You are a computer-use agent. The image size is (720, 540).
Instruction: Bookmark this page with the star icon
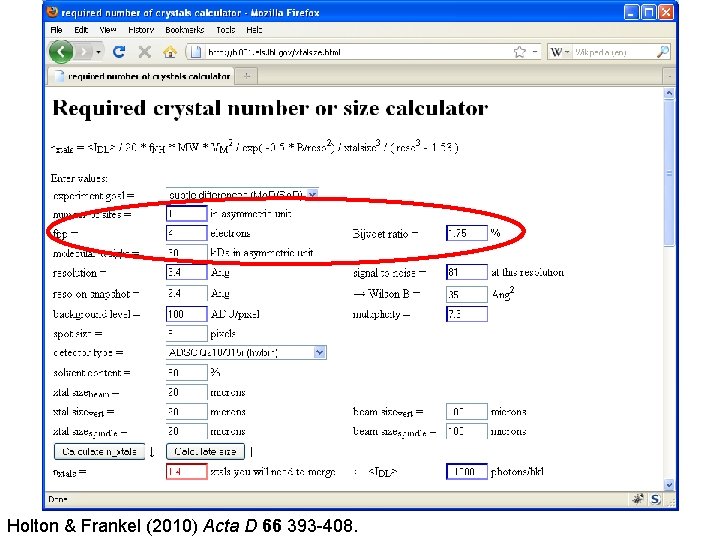[519, 52]
